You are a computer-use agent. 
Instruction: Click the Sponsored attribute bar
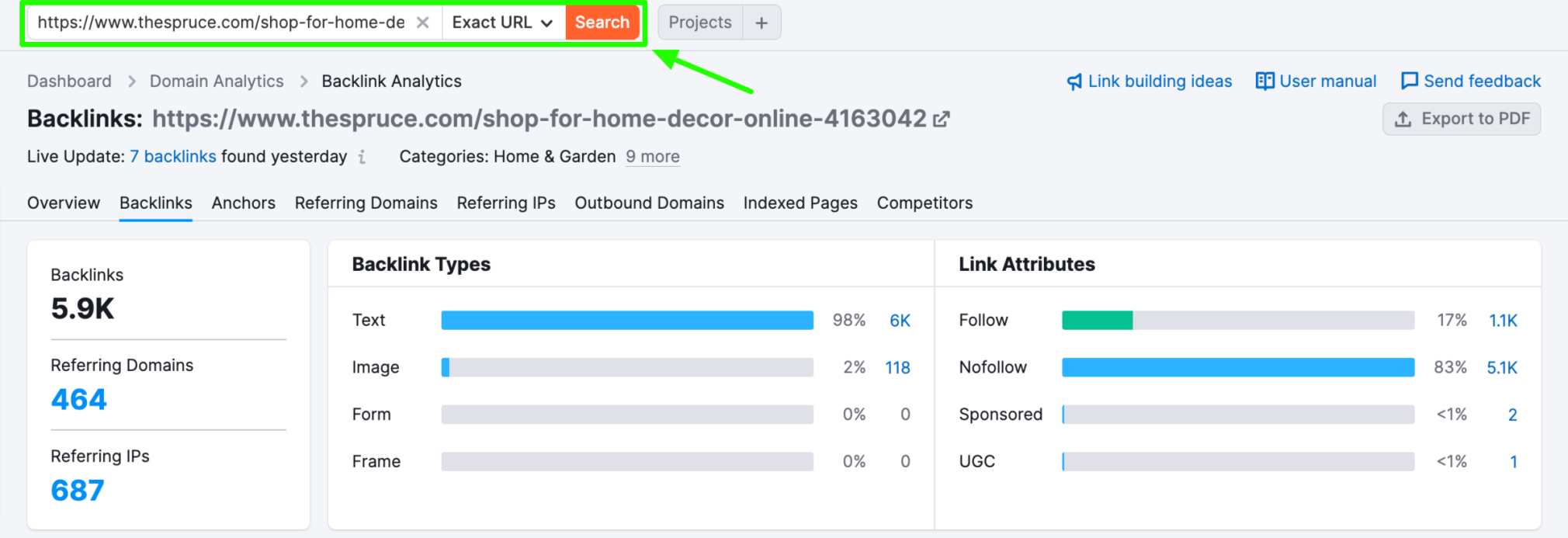click(1238, 415)
